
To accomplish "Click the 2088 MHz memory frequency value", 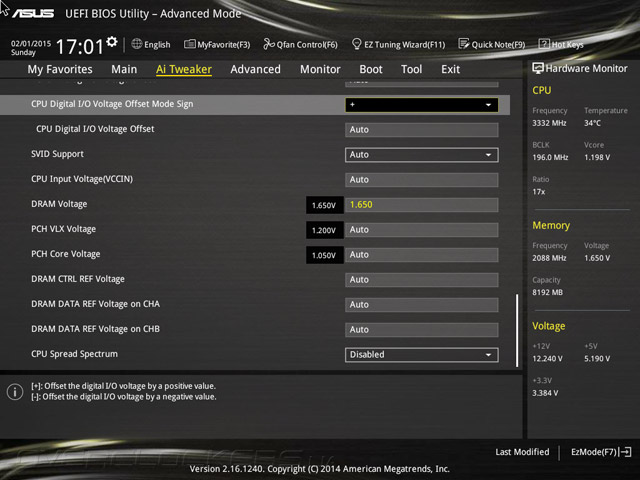I will tap(549, 258).
